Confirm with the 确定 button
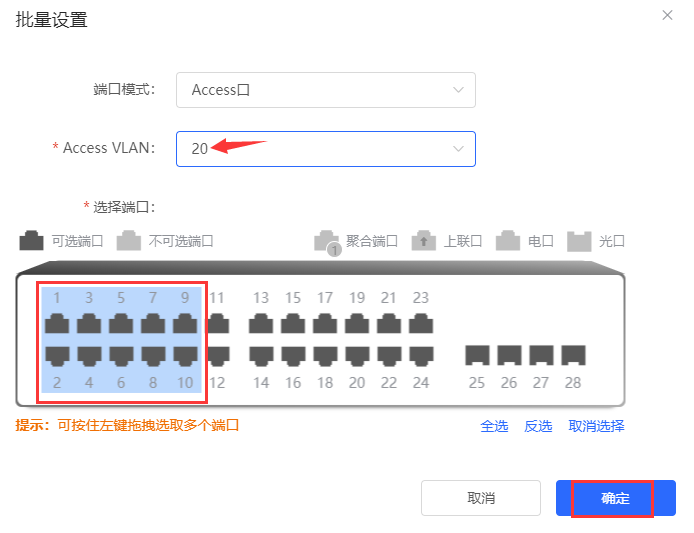This screenshot has width=694, height=533. tap(616, 498)
